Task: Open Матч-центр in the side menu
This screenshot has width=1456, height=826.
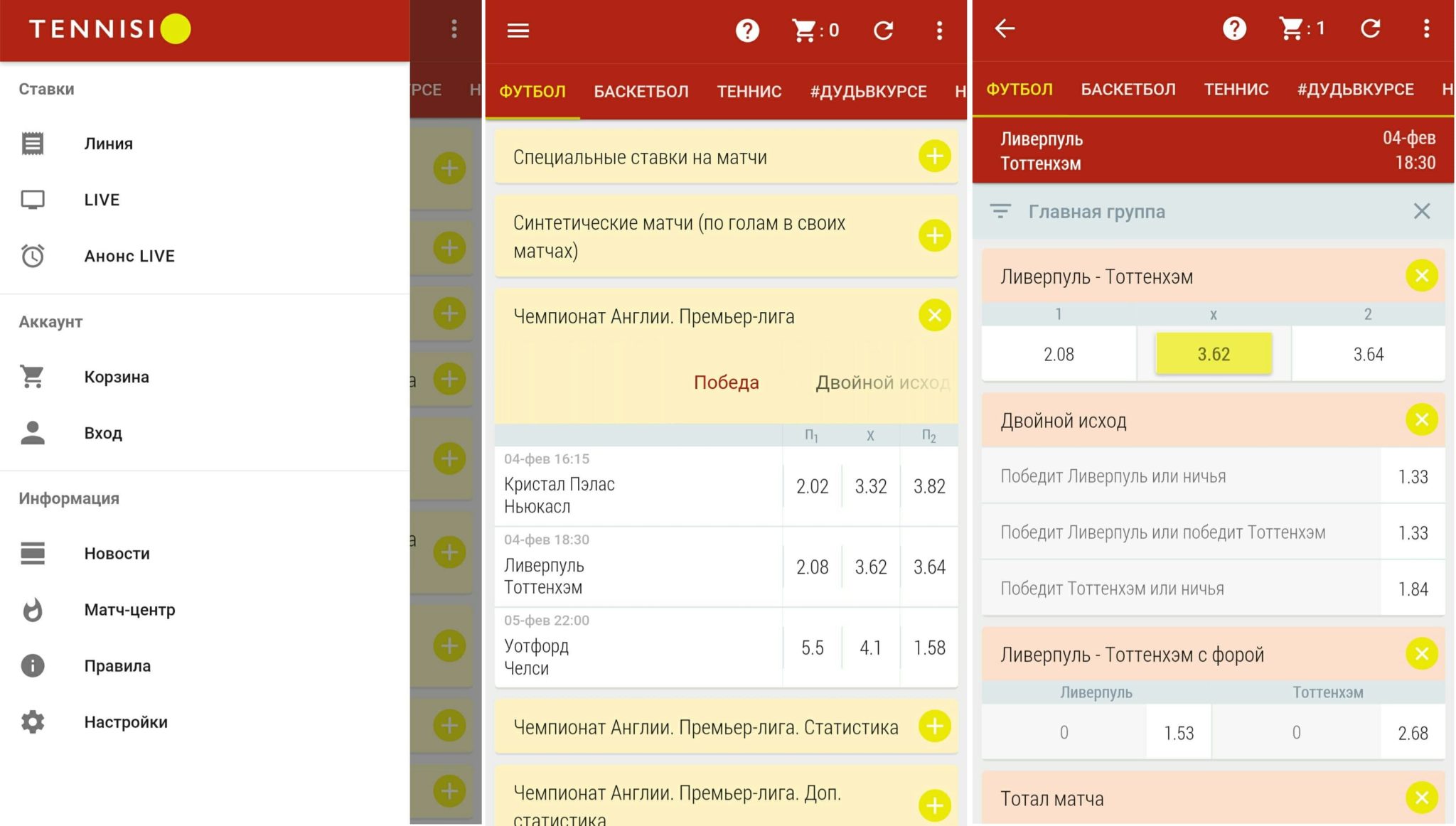Action: pyautogui.click(x=205, y=609)
